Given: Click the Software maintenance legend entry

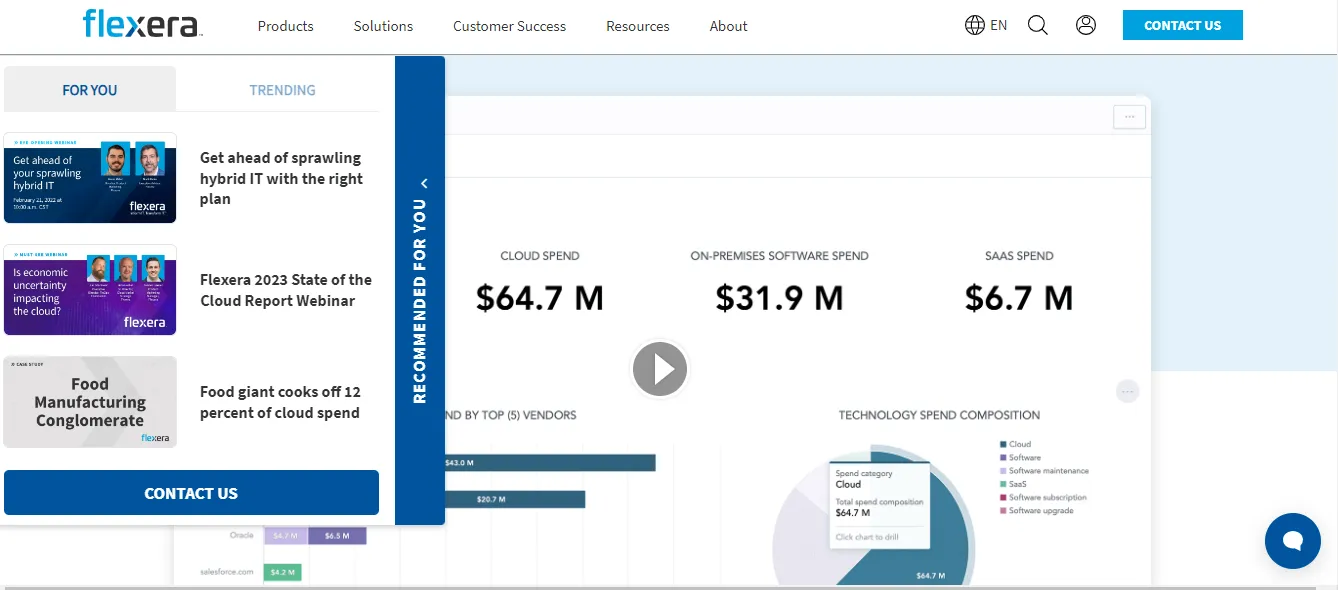Looking at the screenshot, I should [1044, 471].
